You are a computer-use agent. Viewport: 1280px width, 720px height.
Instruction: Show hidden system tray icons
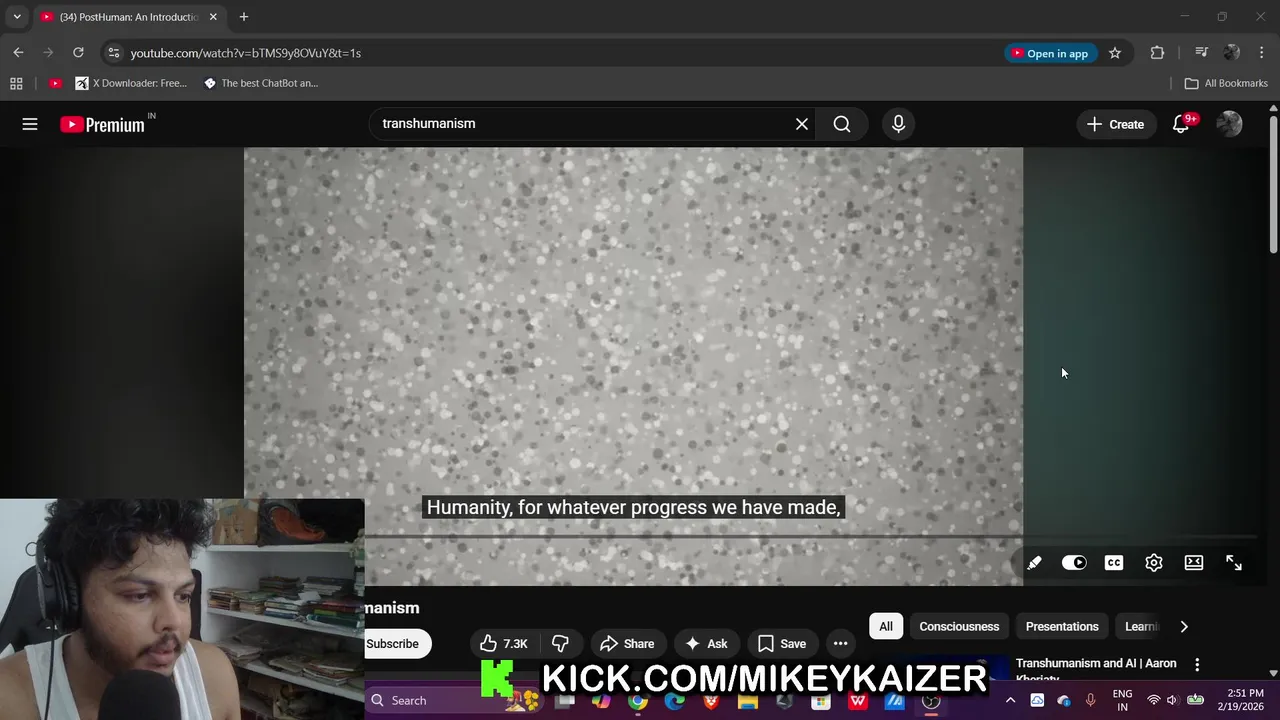(1010, 700)
